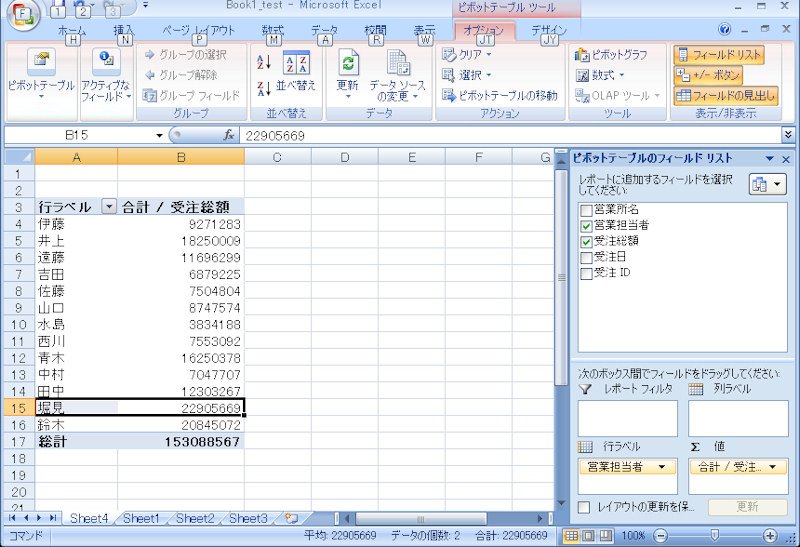
Task: Open the 行ラベル filter dropdown
Action: pos(109,207)
